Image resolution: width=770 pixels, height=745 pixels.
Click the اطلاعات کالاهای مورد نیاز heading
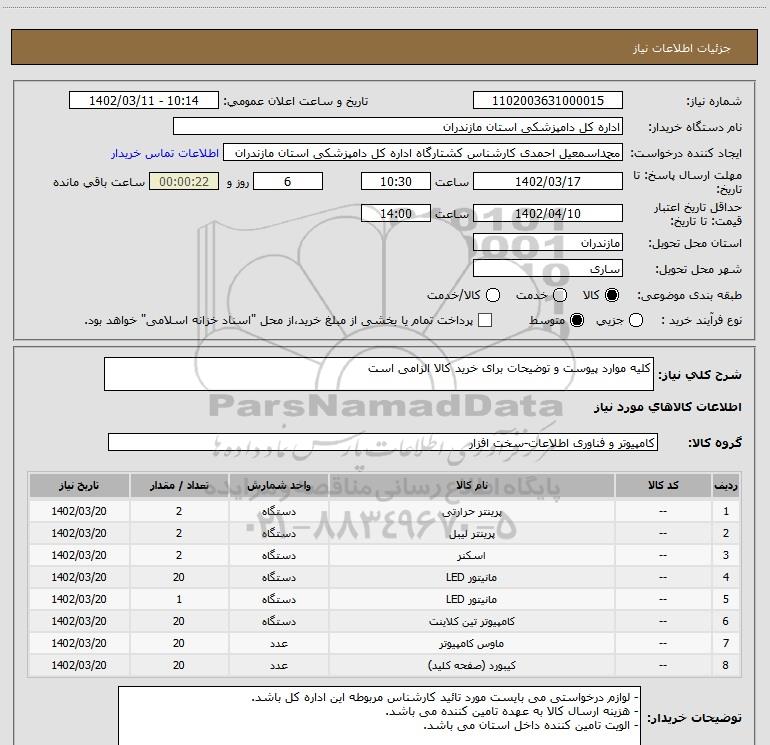point(667,407)
